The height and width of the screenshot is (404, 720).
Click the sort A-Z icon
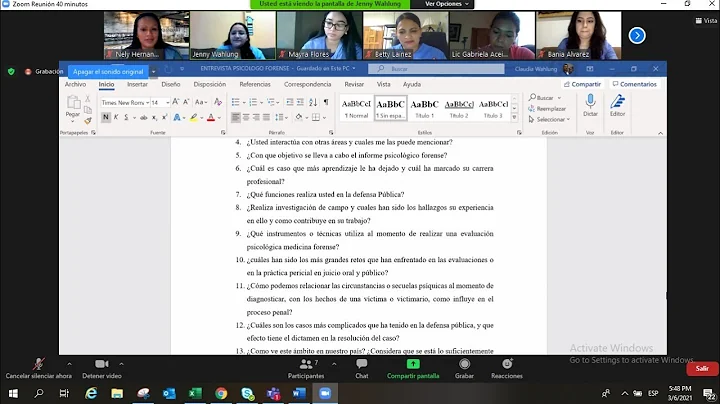[x=313, y=102]
